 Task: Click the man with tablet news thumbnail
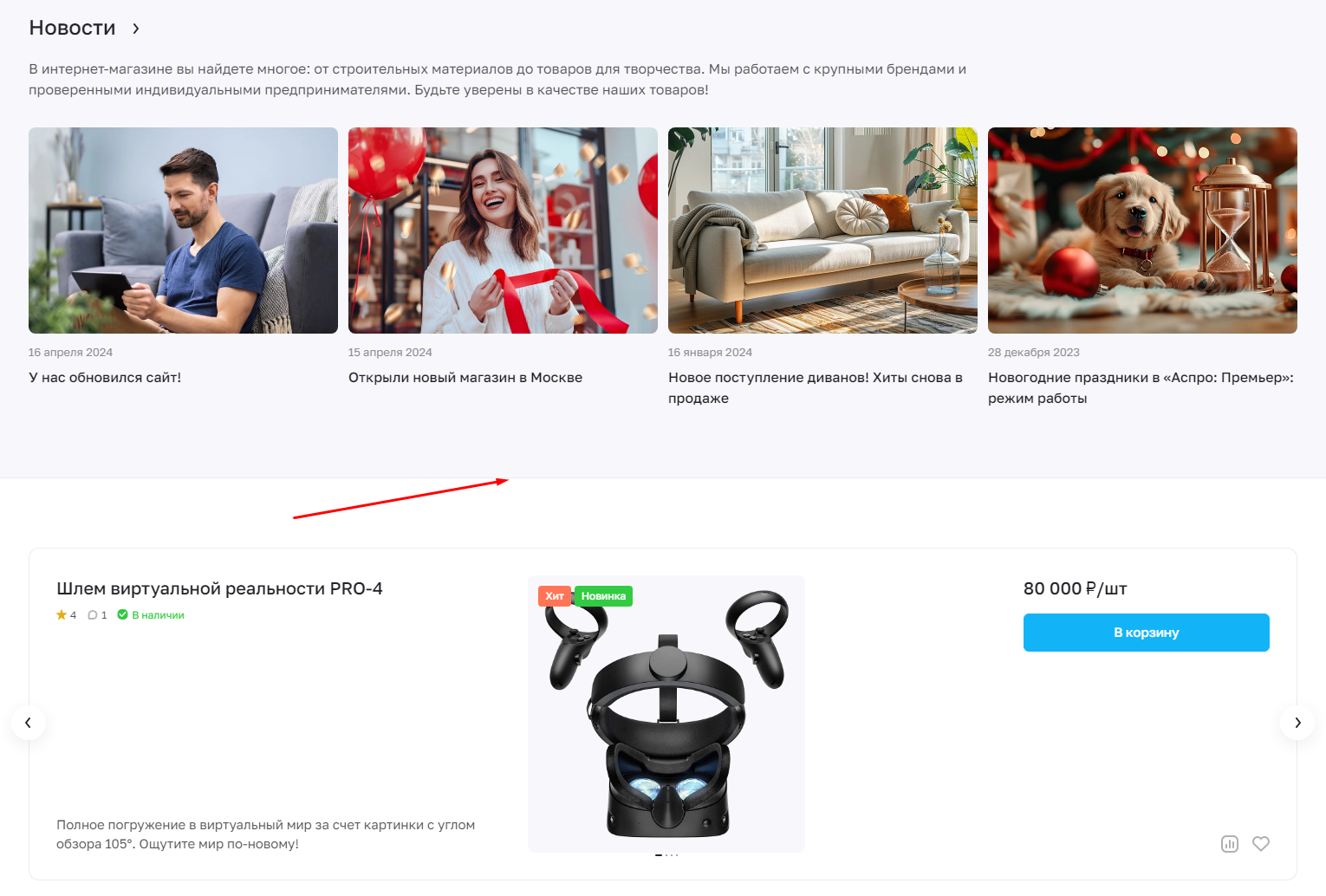183,230
